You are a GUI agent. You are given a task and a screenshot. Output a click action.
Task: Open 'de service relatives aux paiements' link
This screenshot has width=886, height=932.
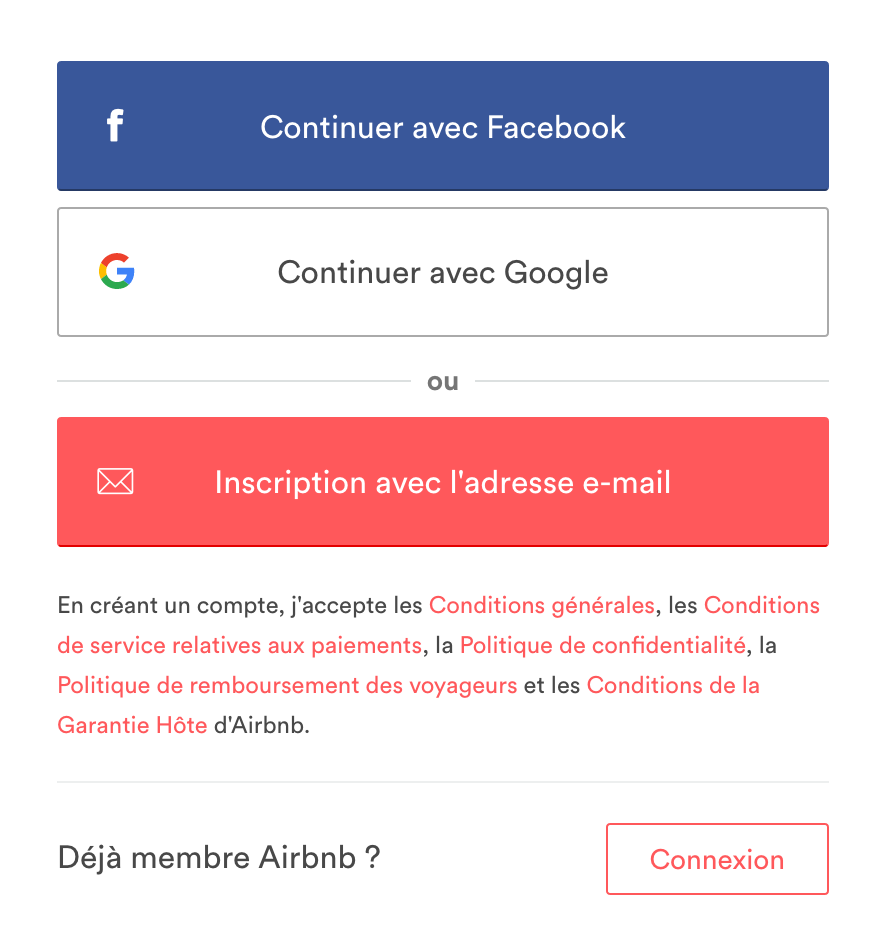[239, 646]
